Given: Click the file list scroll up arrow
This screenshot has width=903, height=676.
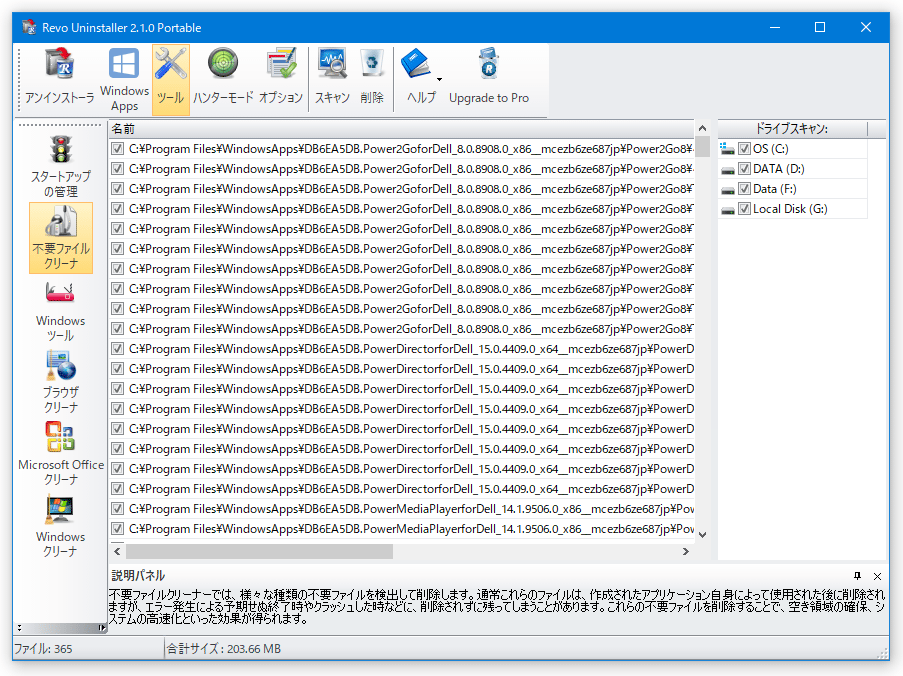Looking at the screenshot, I should tap(702, 128).
